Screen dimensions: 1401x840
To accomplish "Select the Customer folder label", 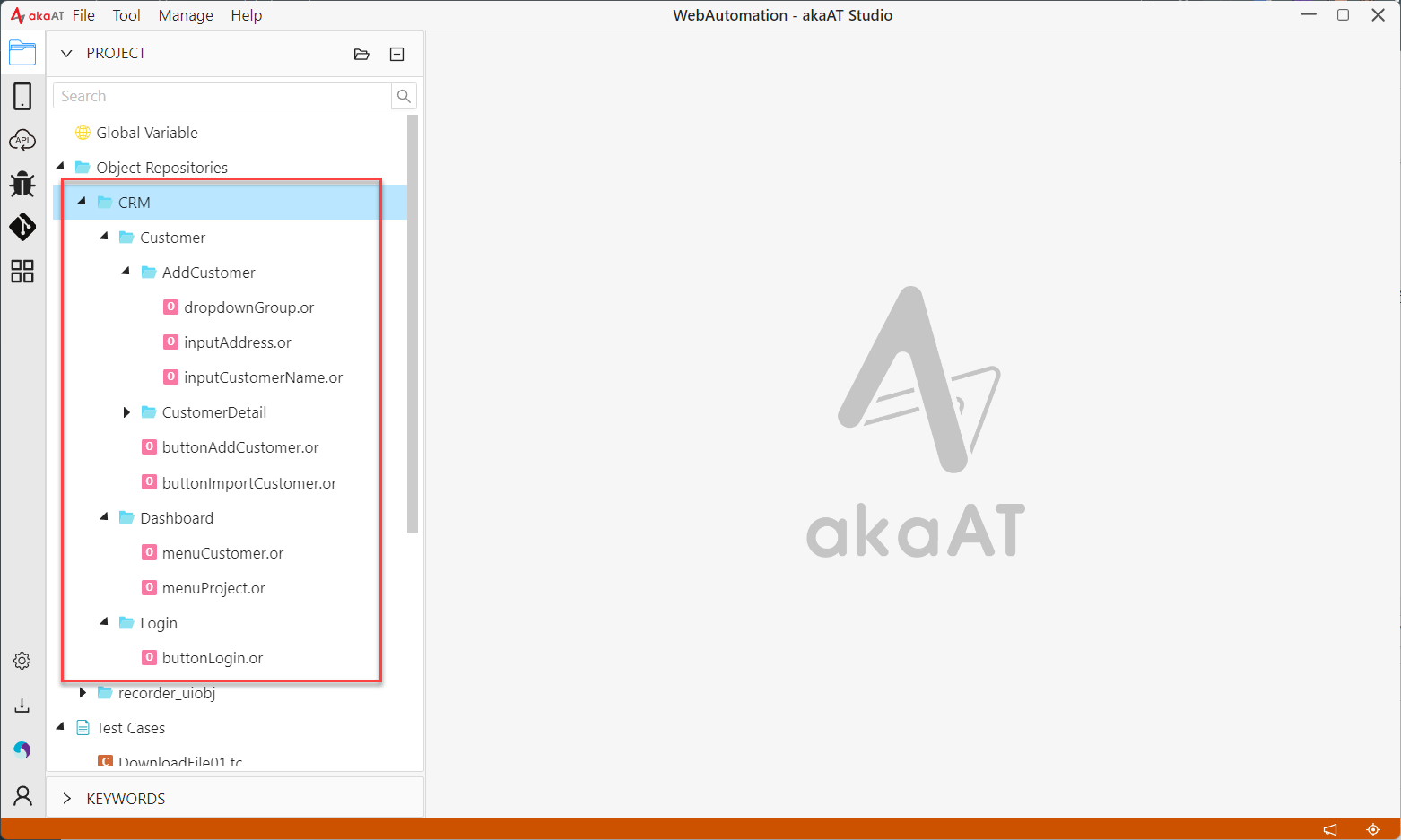I will pyautogui.click(x=173, y=238).
